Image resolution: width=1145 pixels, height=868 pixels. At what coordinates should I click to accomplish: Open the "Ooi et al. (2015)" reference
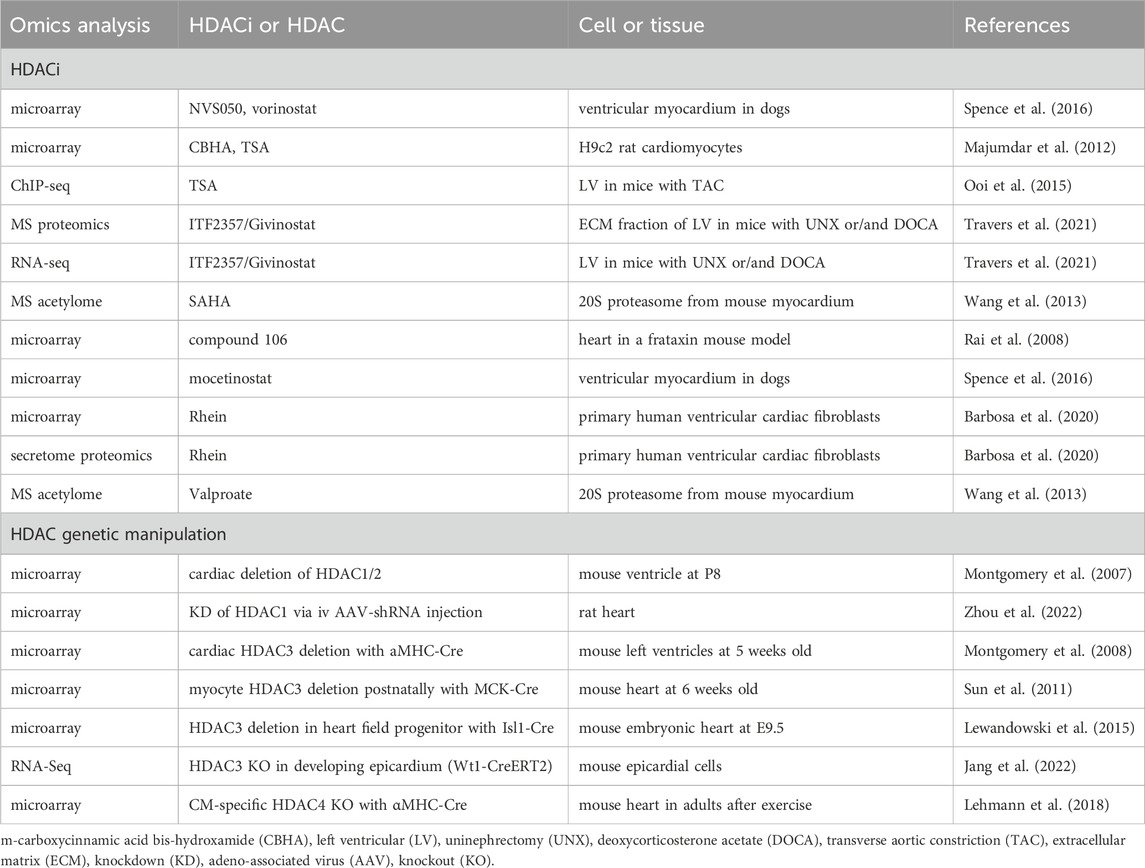coord(1017,186)
